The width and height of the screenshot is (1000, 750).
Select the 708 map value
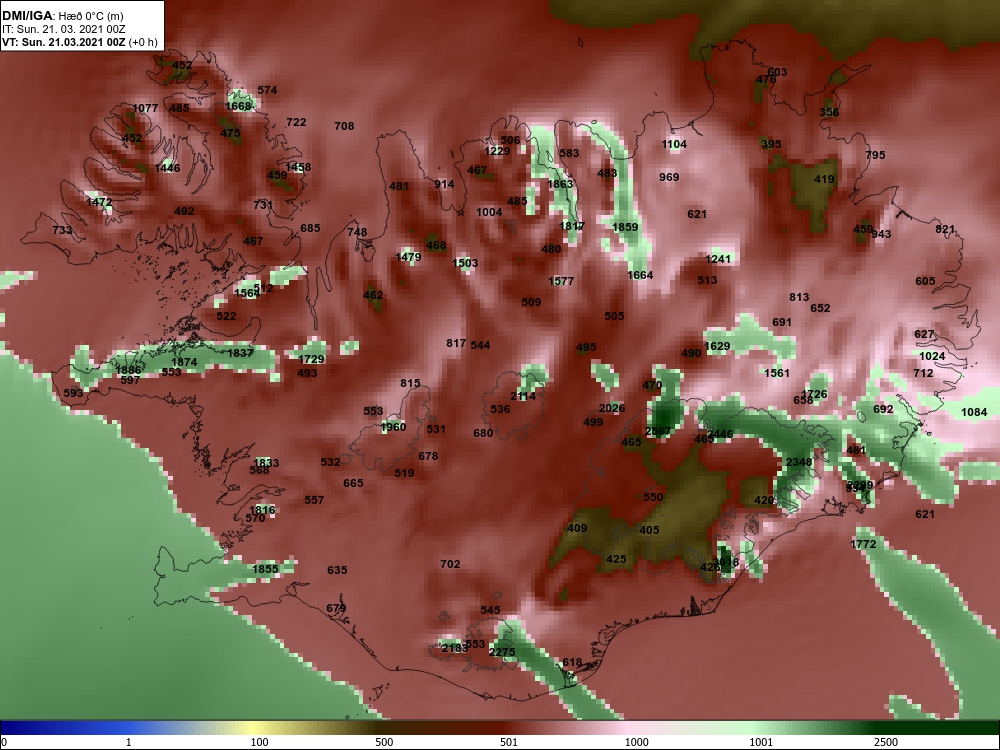tap(344, 126)
